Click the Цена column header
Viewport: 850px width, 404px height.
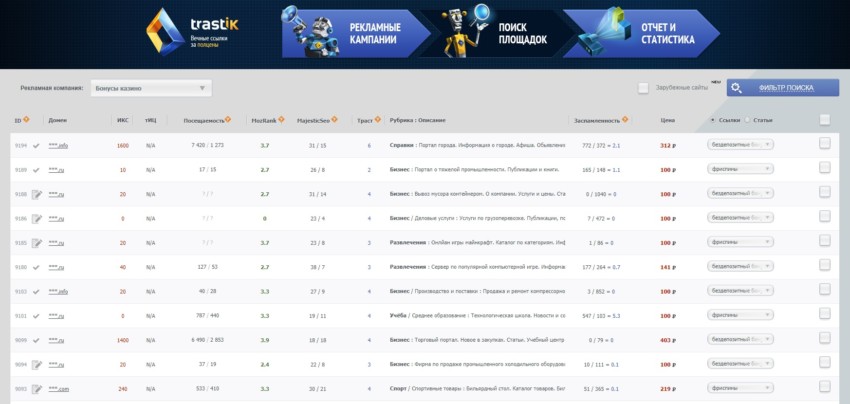tap(668, 120)
